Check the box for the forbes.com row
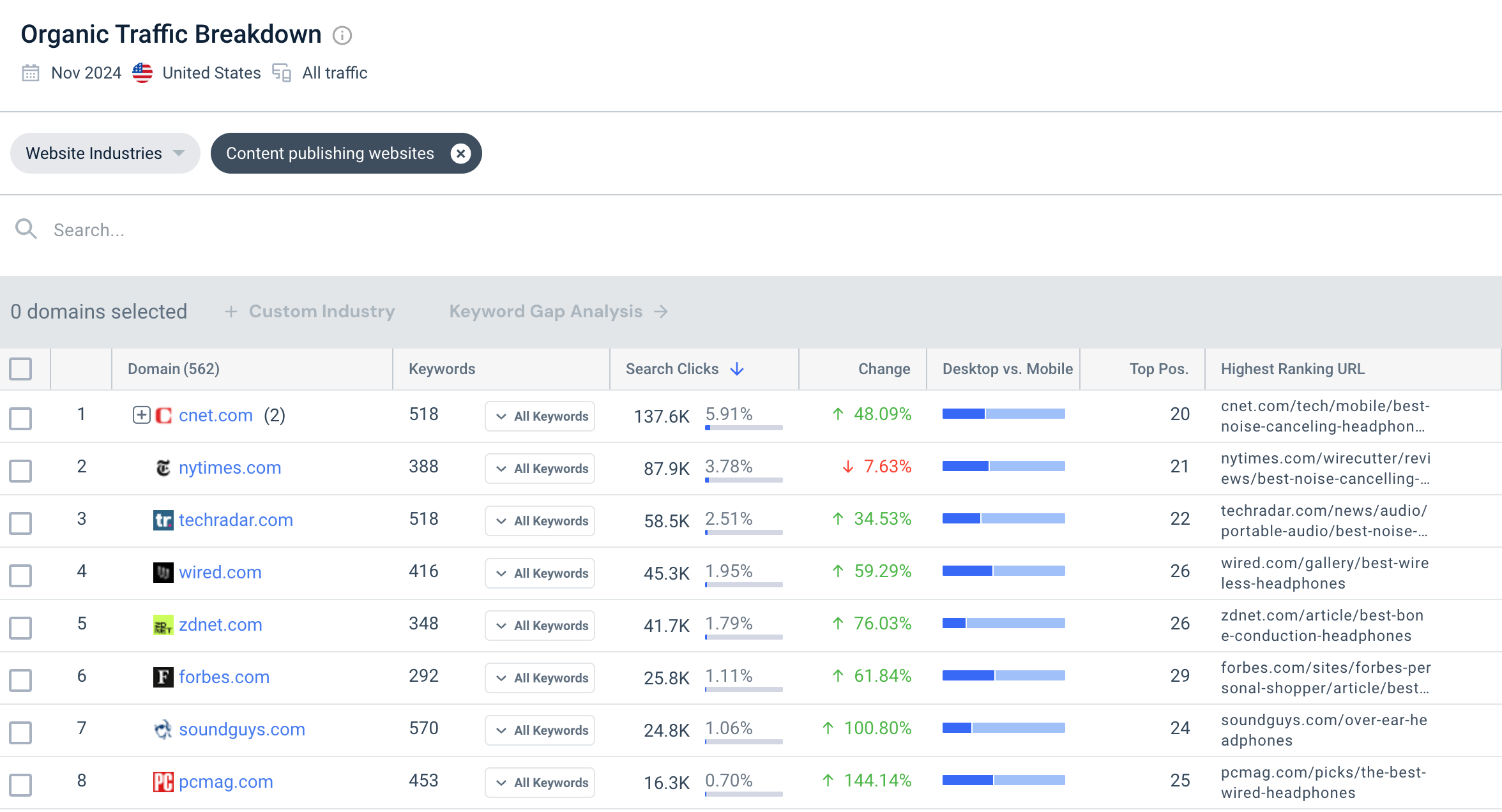This screenshot has height=812, width=1502. click(x=20, y=680)
